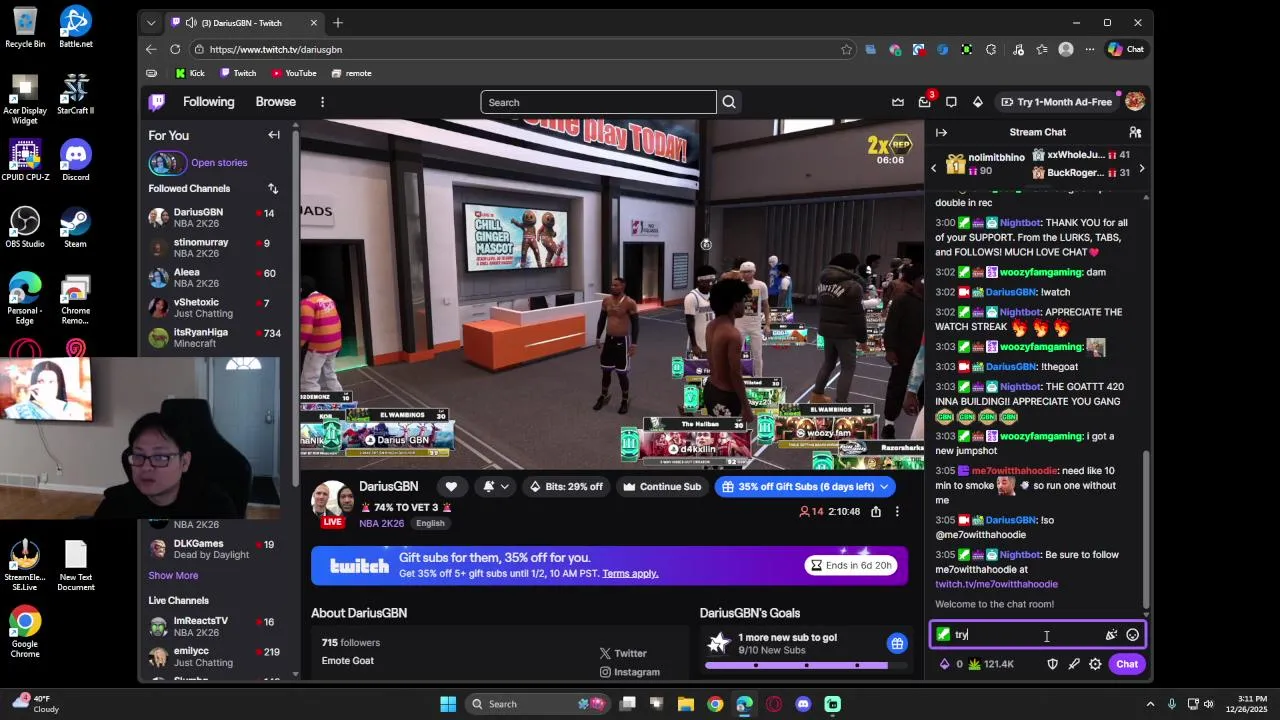Click the Get Bits diamond icon in header
1280x720 pixels.
tap(977, 102)
